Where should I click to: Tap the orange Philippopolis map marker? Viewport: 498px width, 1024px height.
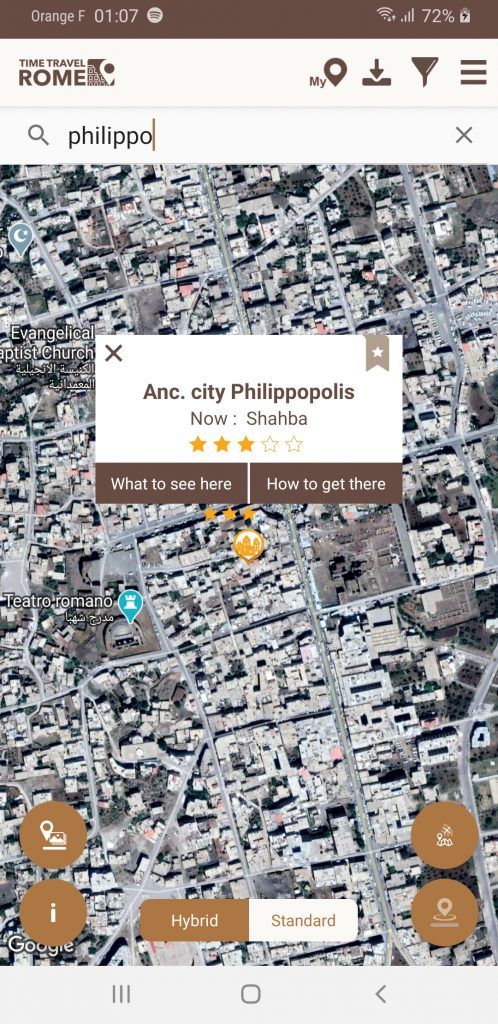coord(249,546)
